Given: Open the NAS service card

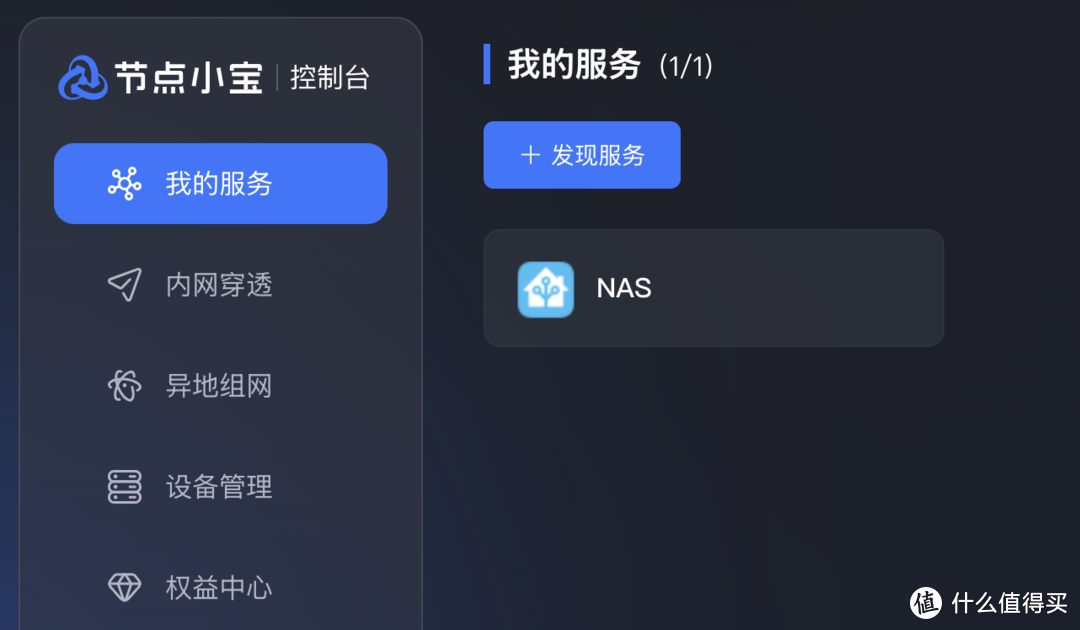Looking at the screenshot, I should point(713,288).
